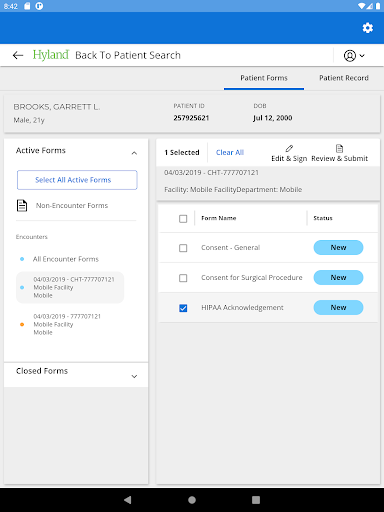The width and height of the screenshot is (384, 512).
Task: Tap the Android home circle button
Action: (192, 500)
